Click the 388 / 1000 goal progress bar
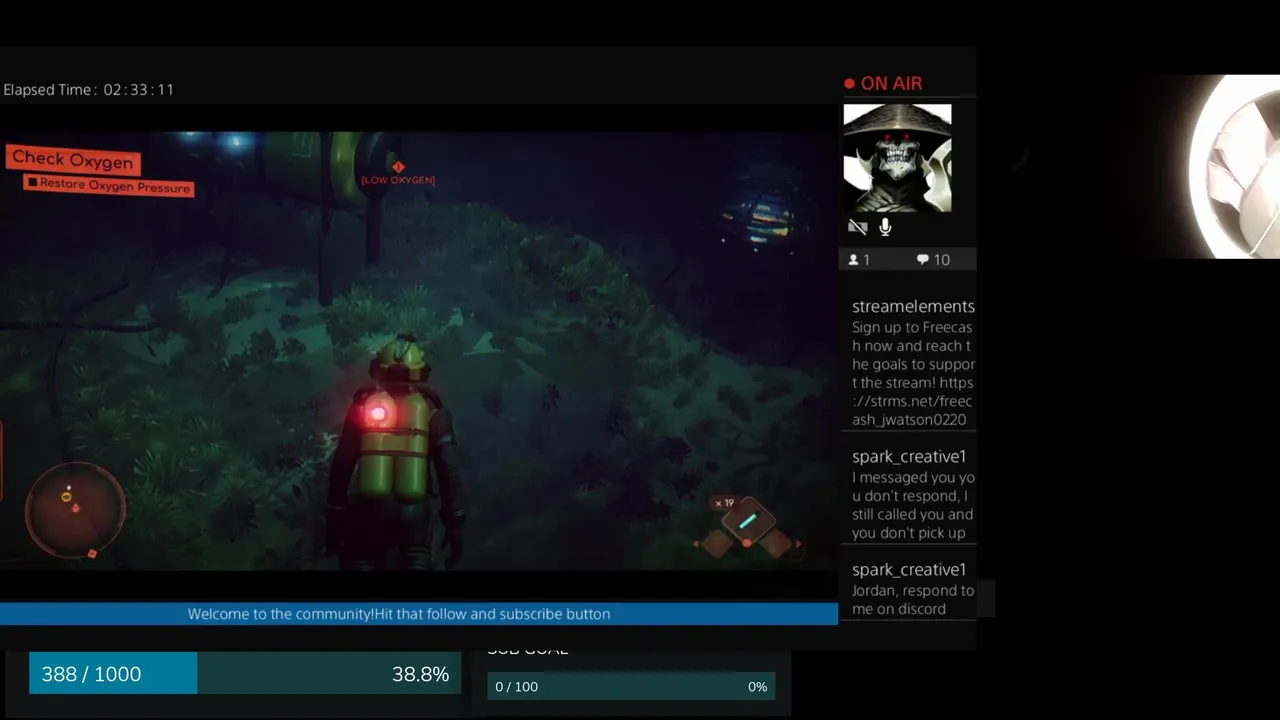 point(245,674)
